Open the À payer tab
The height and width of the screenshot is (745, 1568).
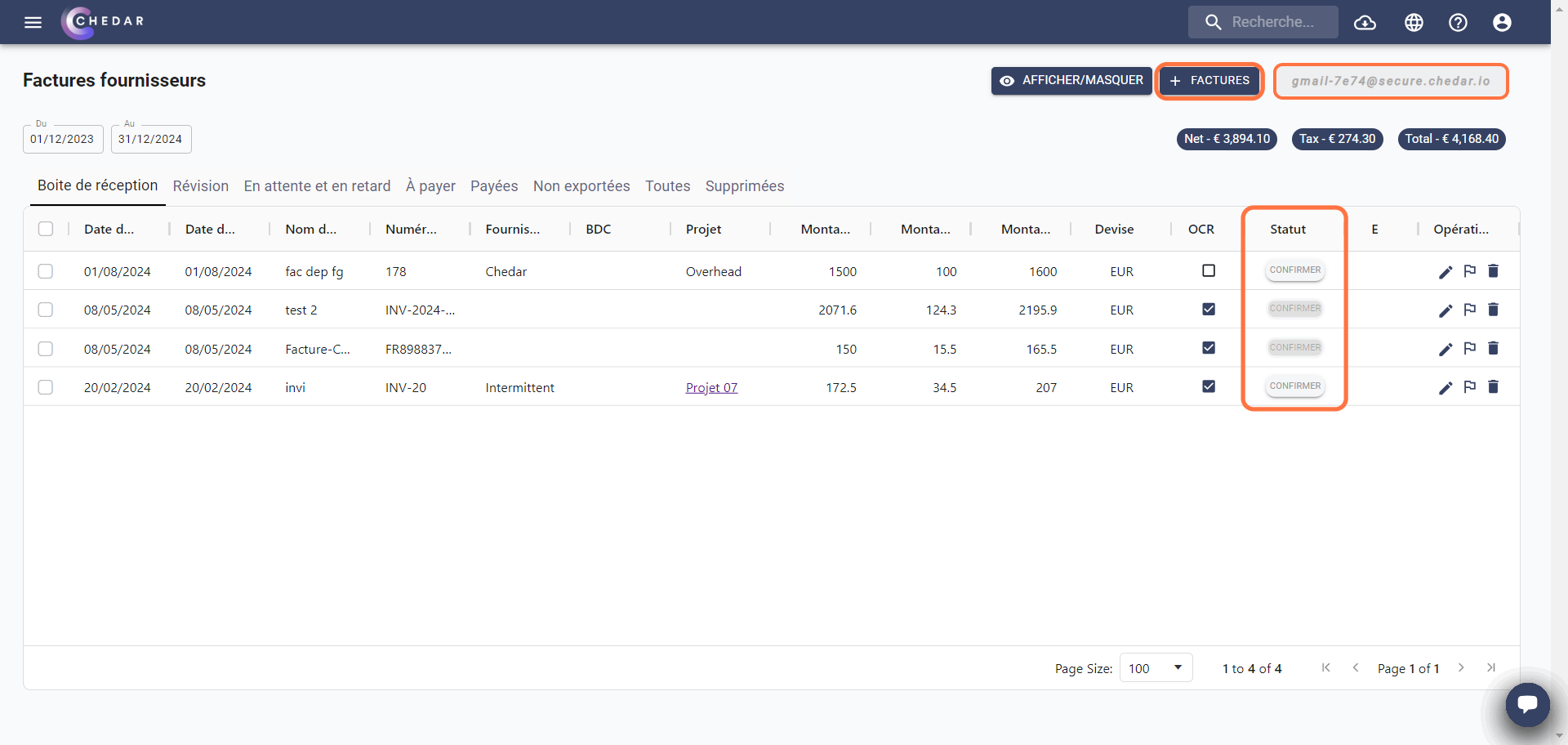click(430, 186)
